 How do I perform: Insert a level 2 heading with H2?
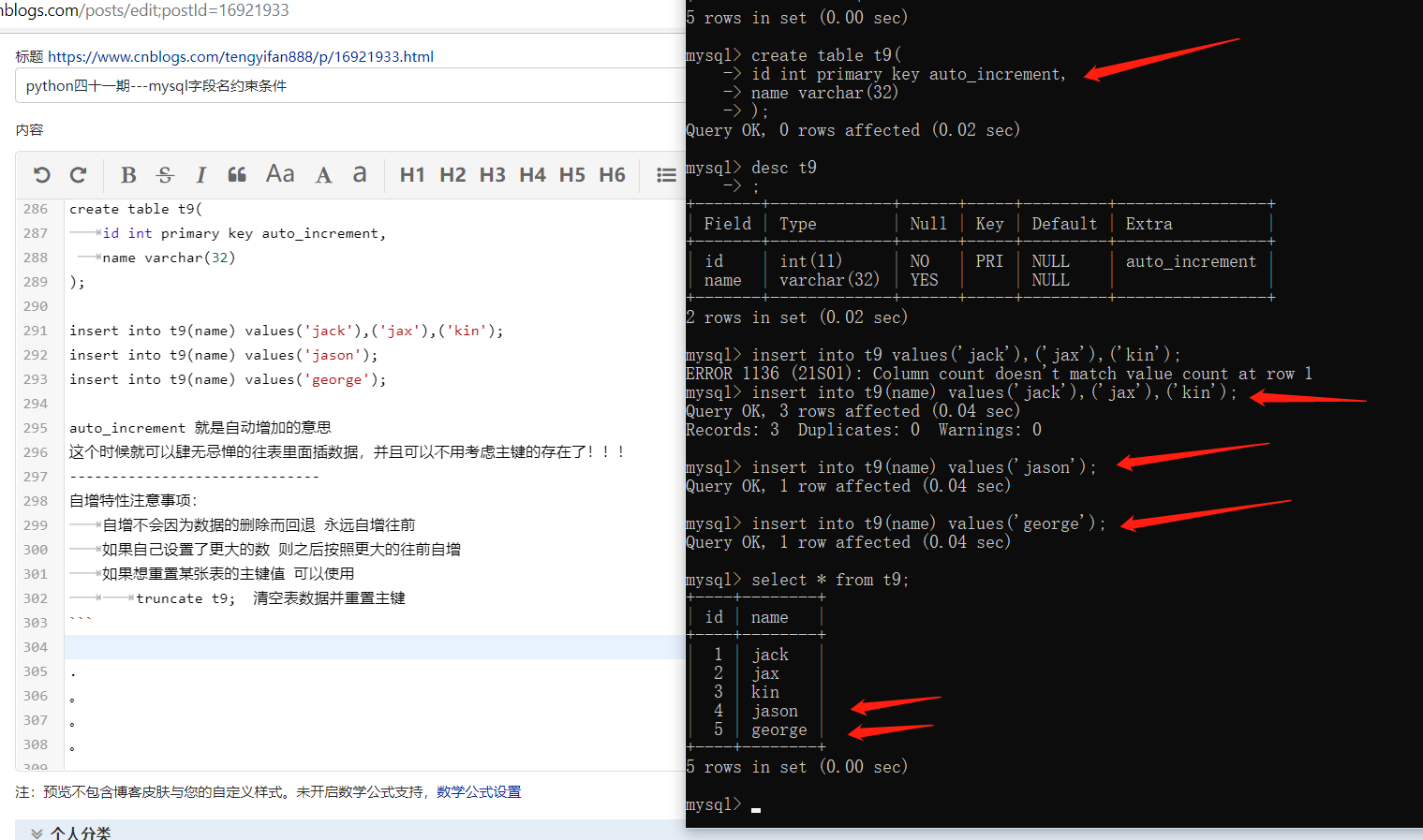452,175
